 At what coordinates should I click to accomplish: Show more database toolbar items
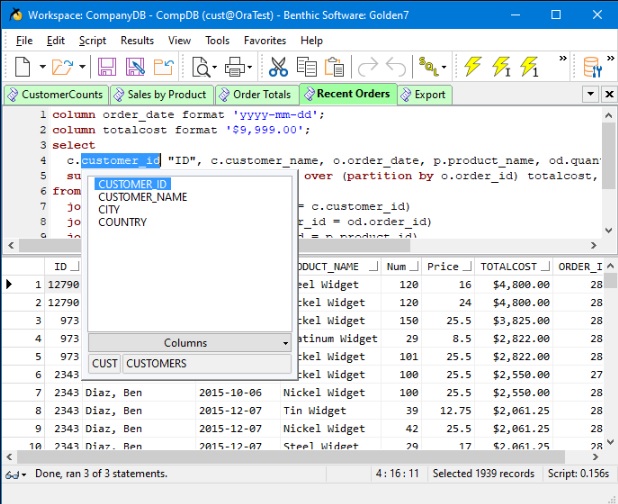click(611, 59)
